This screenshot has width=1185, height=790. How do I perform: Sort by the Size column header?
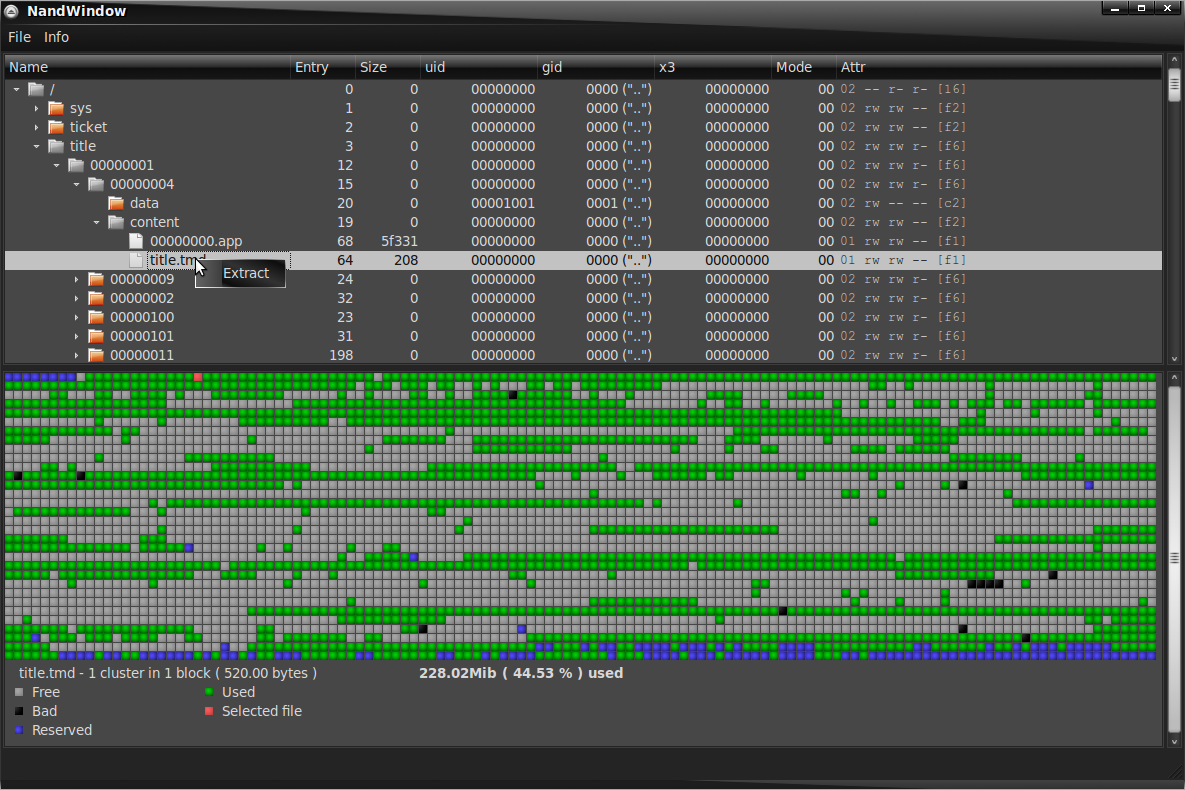(x=388, y=67)
